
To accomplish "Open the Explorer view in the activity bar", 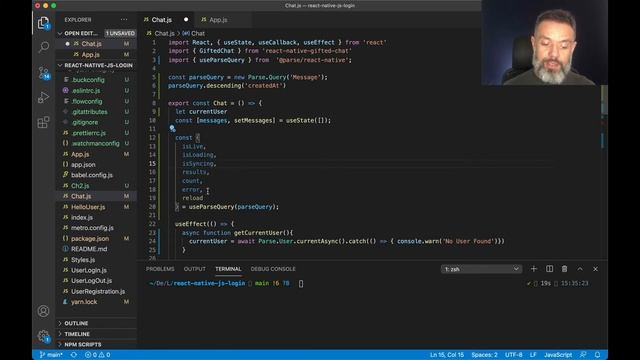I will click(x=43, y=23).
